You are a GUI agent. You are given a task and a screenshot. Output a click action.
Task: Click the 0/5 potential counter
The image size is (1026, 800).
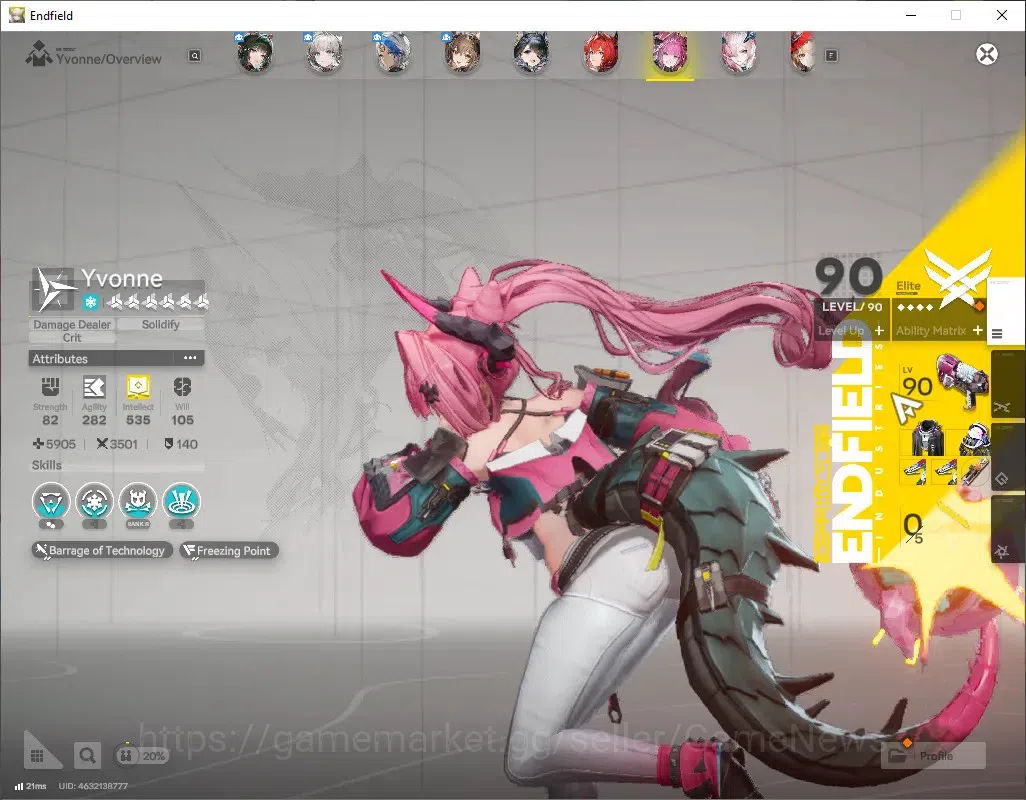[x=913, y=529]
